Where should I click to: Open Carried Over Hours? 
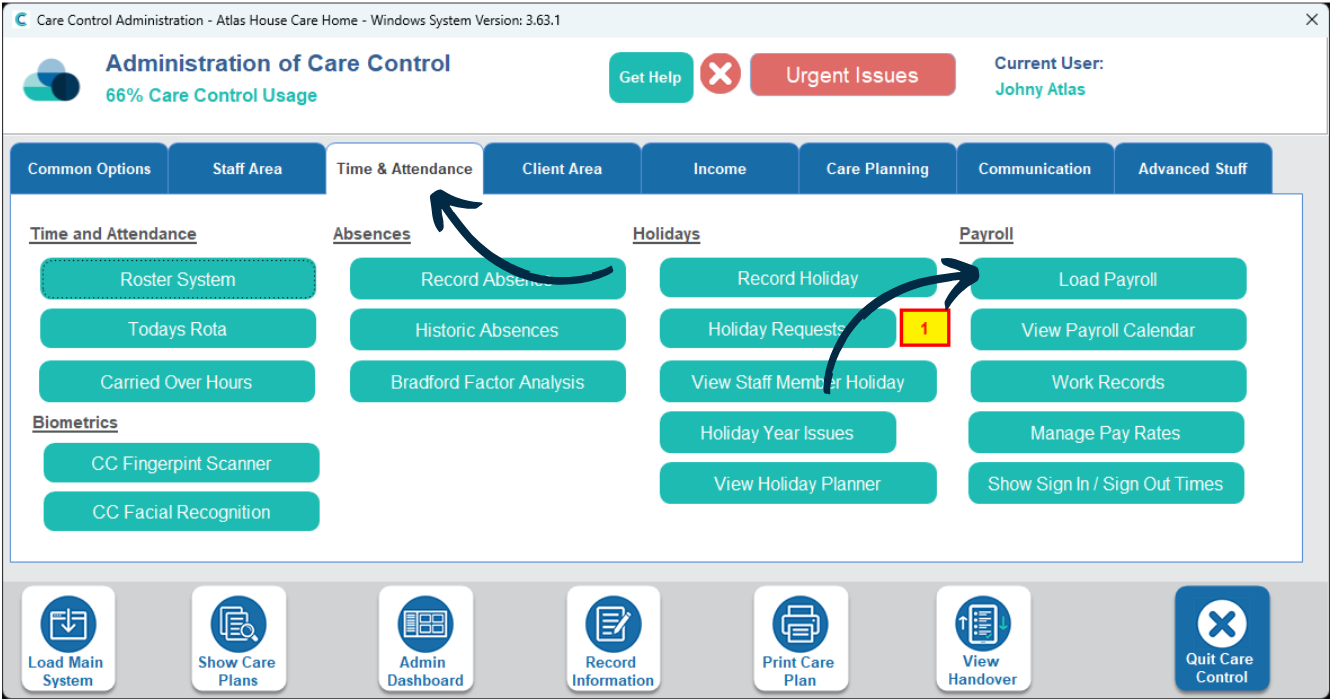(x=177, y=382)
